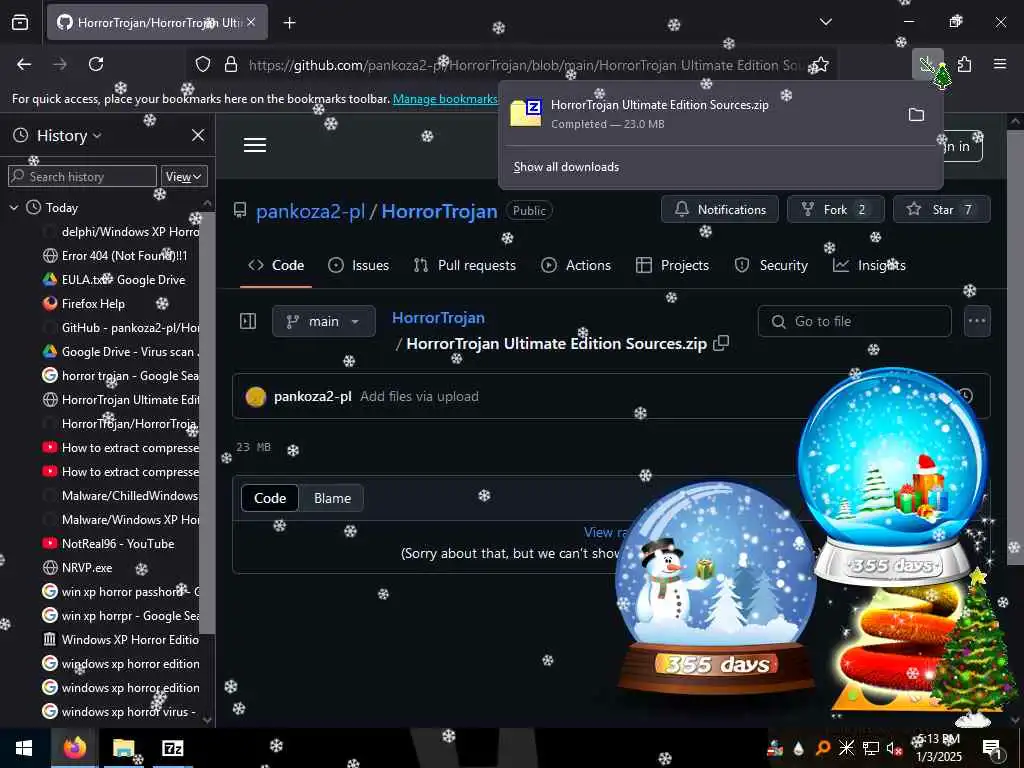Switch to the Actions tab

click(x=576, y=265)
